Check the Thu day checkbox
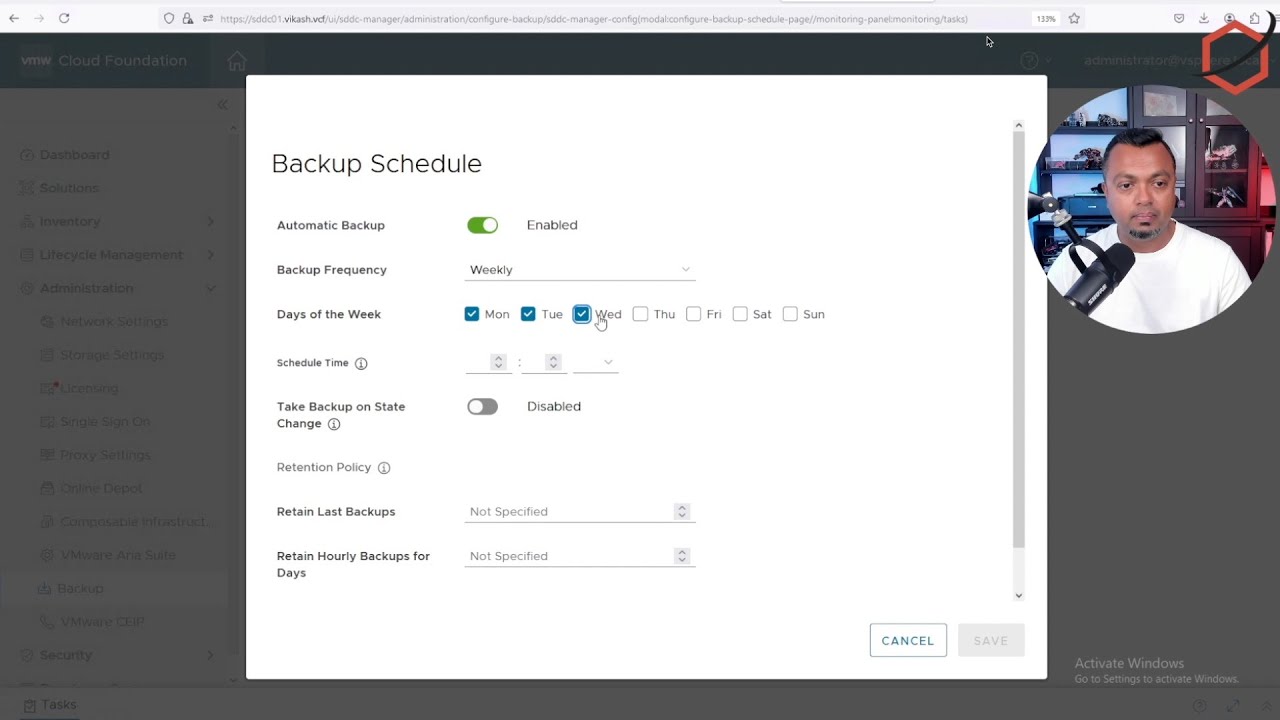1280x720 pixels. pos(641,314)
